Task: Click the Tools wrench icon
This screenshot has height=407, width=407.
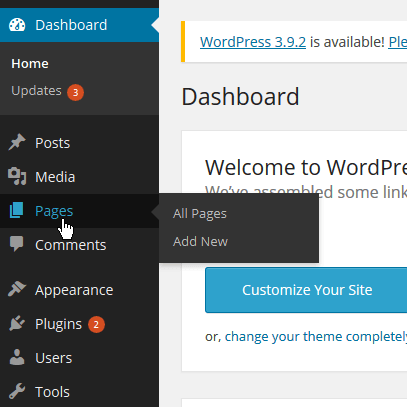Action: coord(17,391)
